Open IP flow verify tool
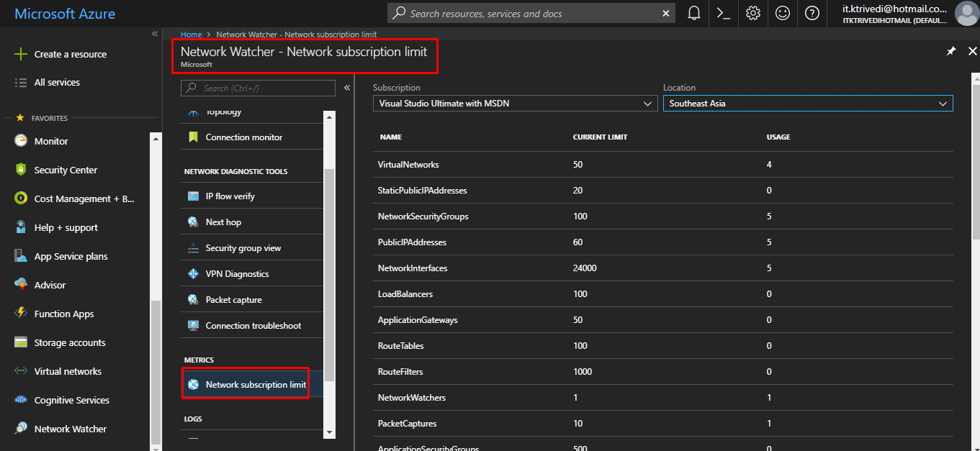980x451 pixels. [x=230, y=196]
